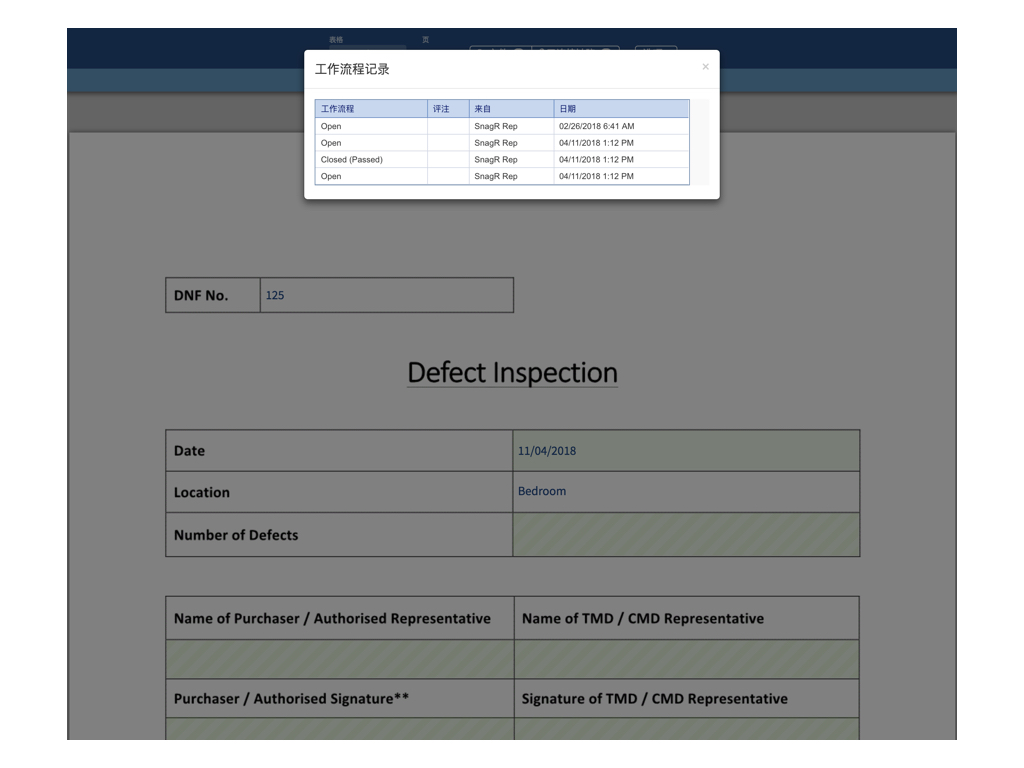Fill field under Name of Purchaser / Authorised Representative

340,659
